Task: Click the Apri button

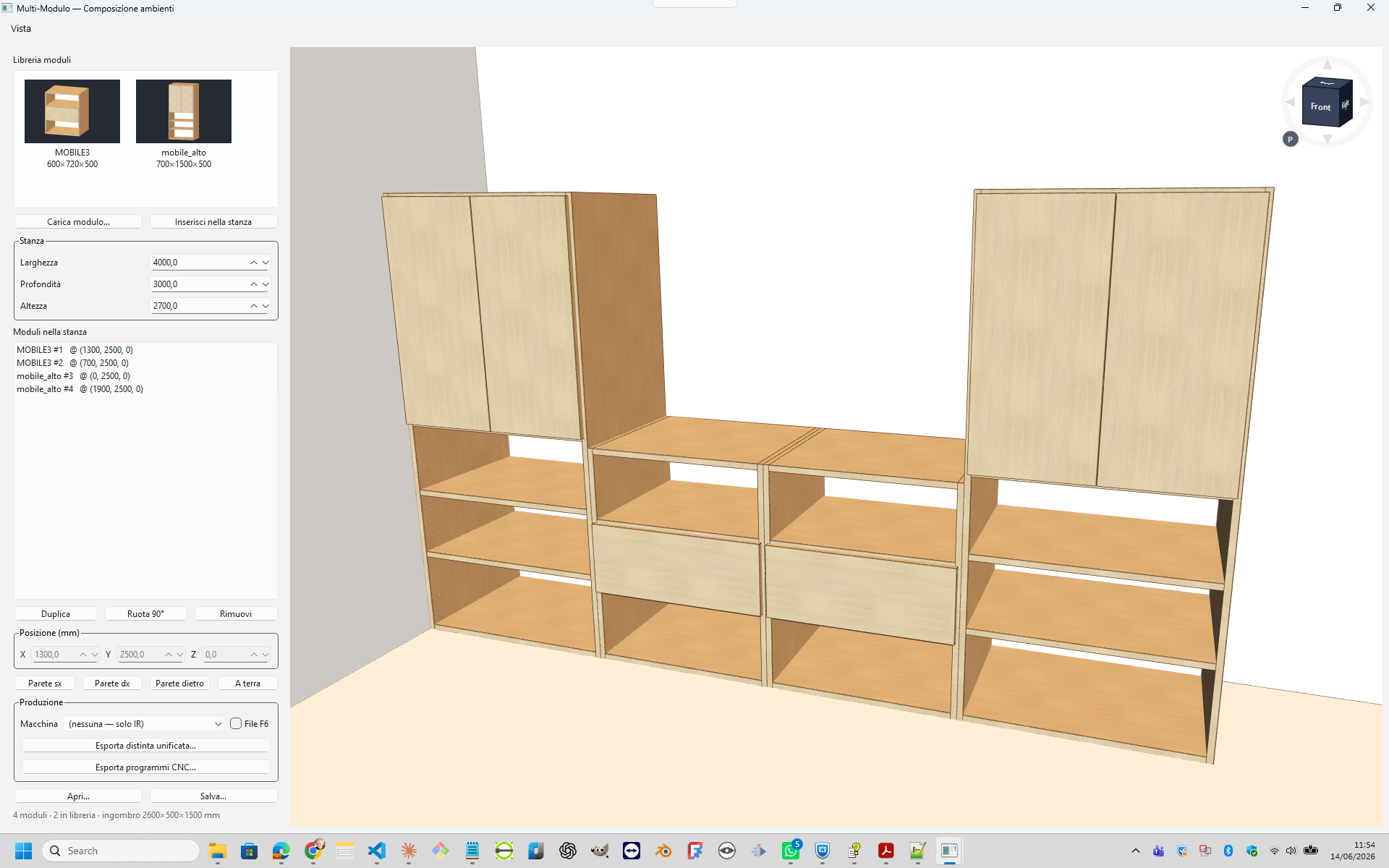Action: click(78, 796)
